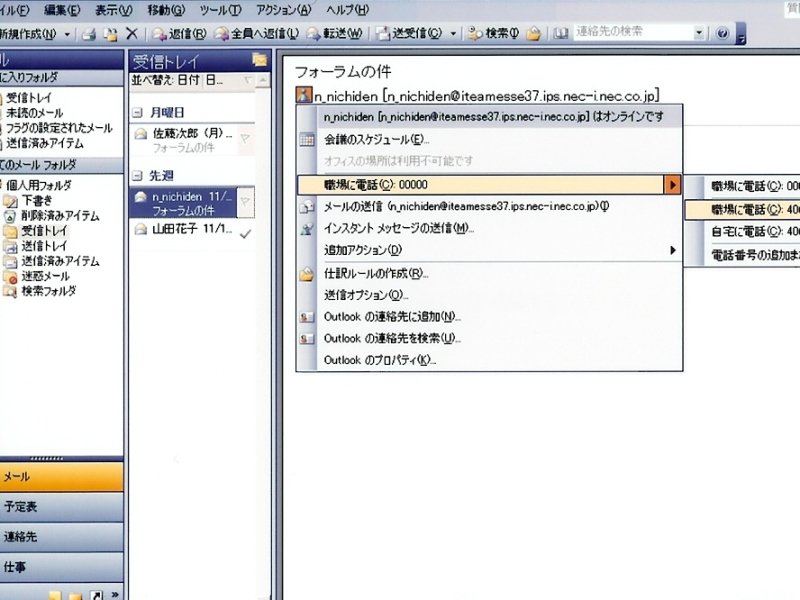800x600 pixels.
Task: Forward message with 転送(W)
Action: point(334,34)
